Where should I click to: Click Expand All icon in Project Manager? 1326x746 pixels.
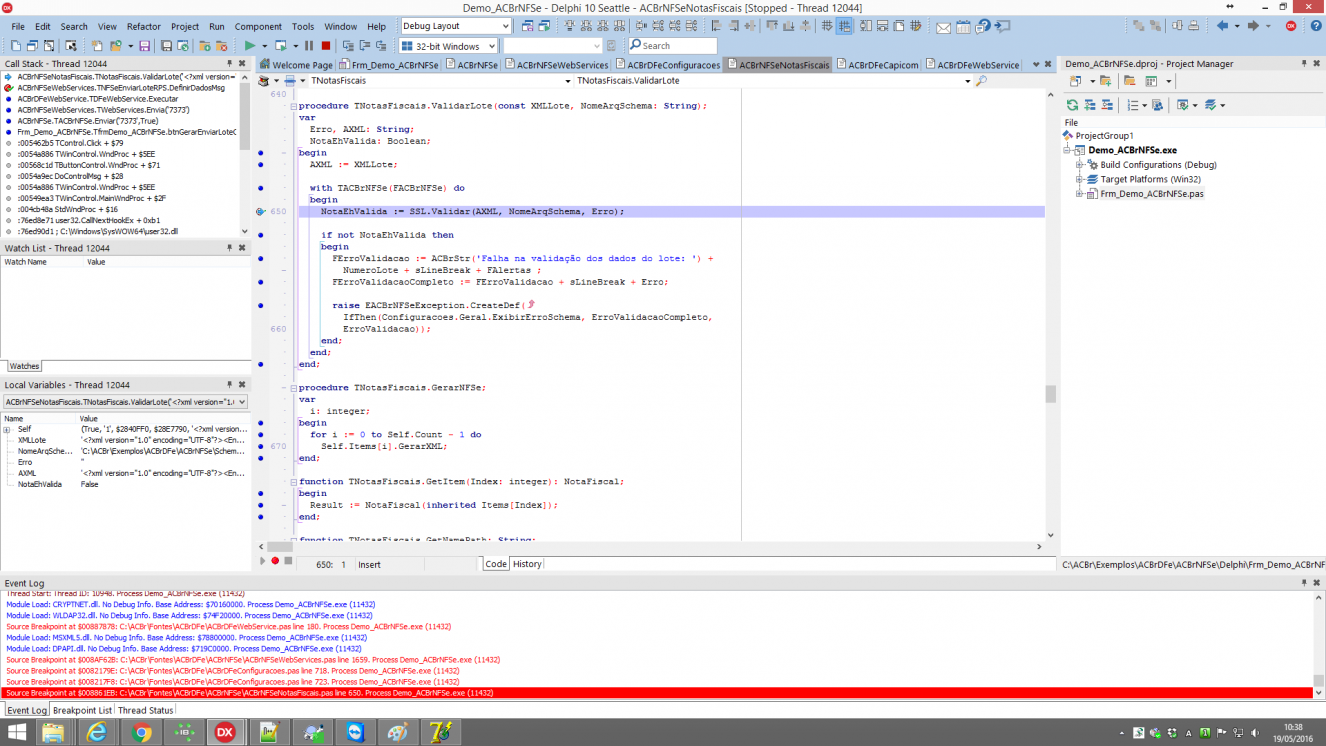[1091, 105]
